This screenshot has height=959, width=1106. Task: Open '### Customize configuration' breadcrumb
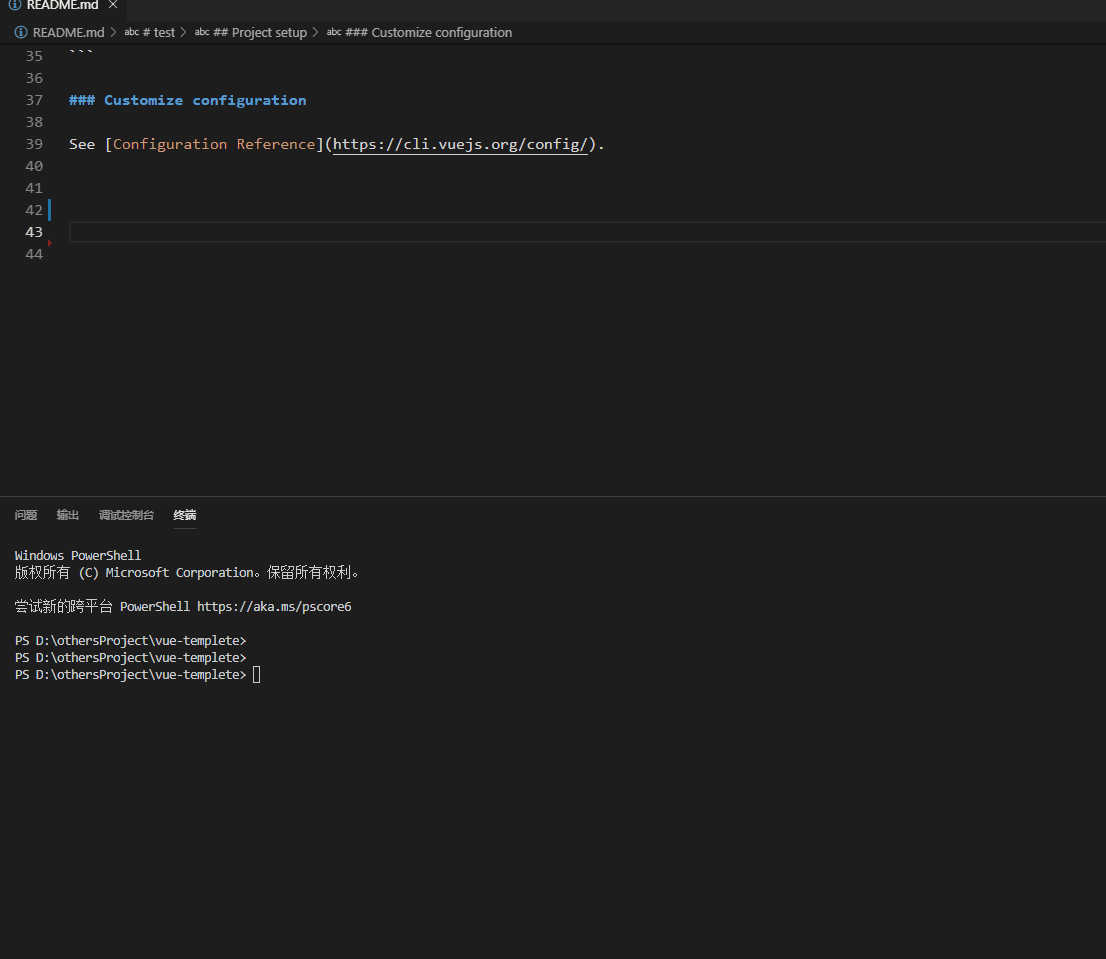428,32
